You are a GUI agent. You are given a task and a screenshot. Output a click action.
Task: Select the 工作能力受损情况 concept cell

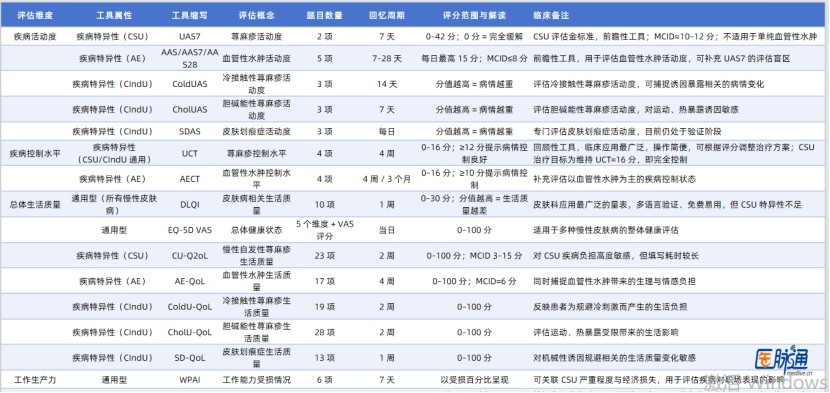point(257,380)
